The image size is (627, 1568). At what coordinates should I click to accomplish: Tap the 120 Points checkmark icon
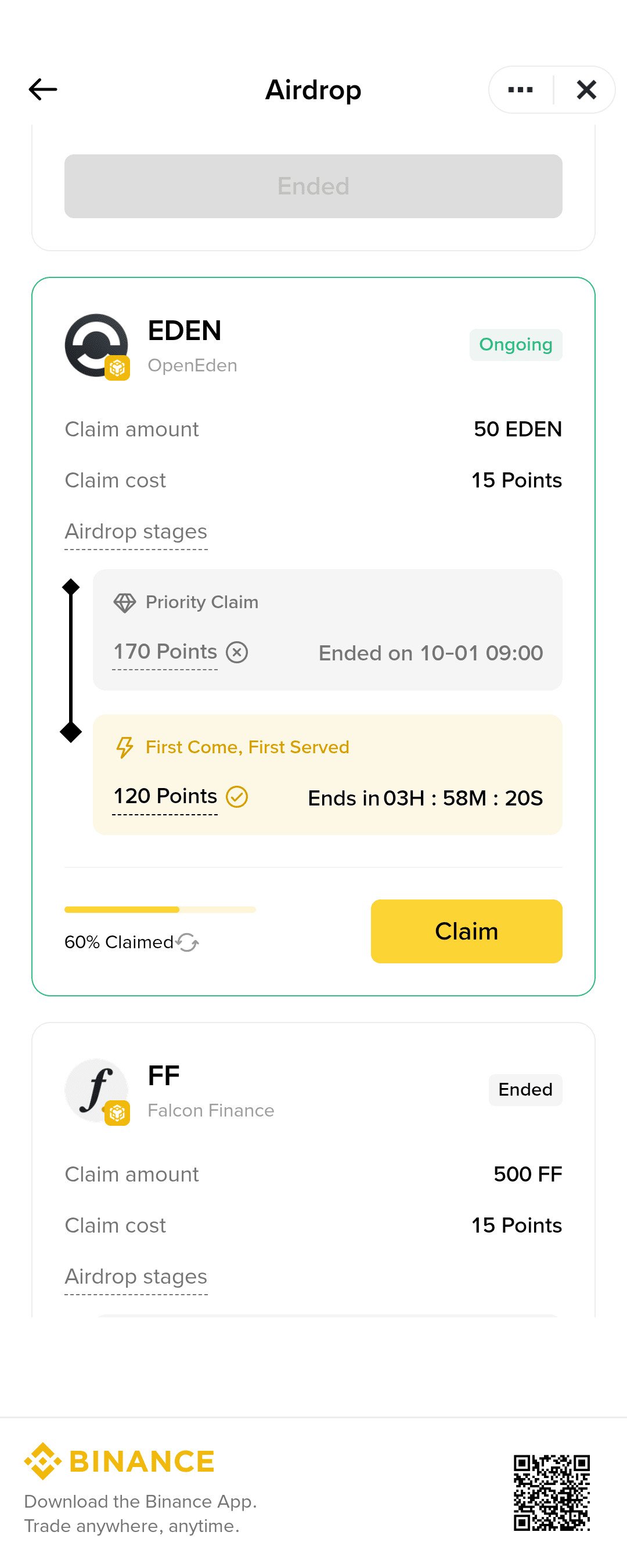point(237,797)
